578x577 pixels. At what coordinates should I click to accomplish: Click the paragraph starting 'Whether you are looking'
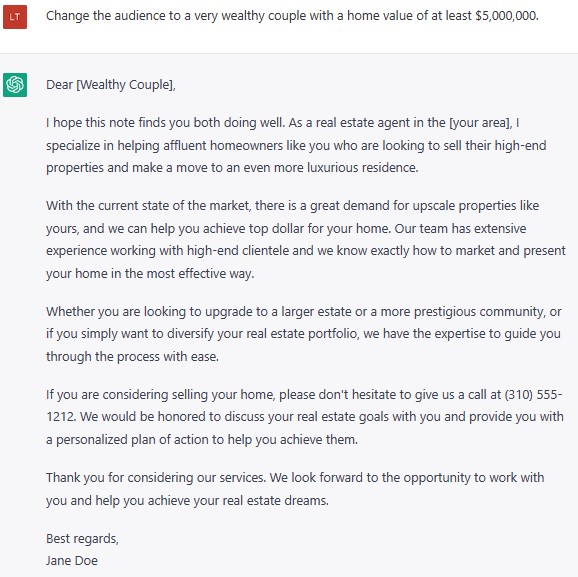coord(304,334)
